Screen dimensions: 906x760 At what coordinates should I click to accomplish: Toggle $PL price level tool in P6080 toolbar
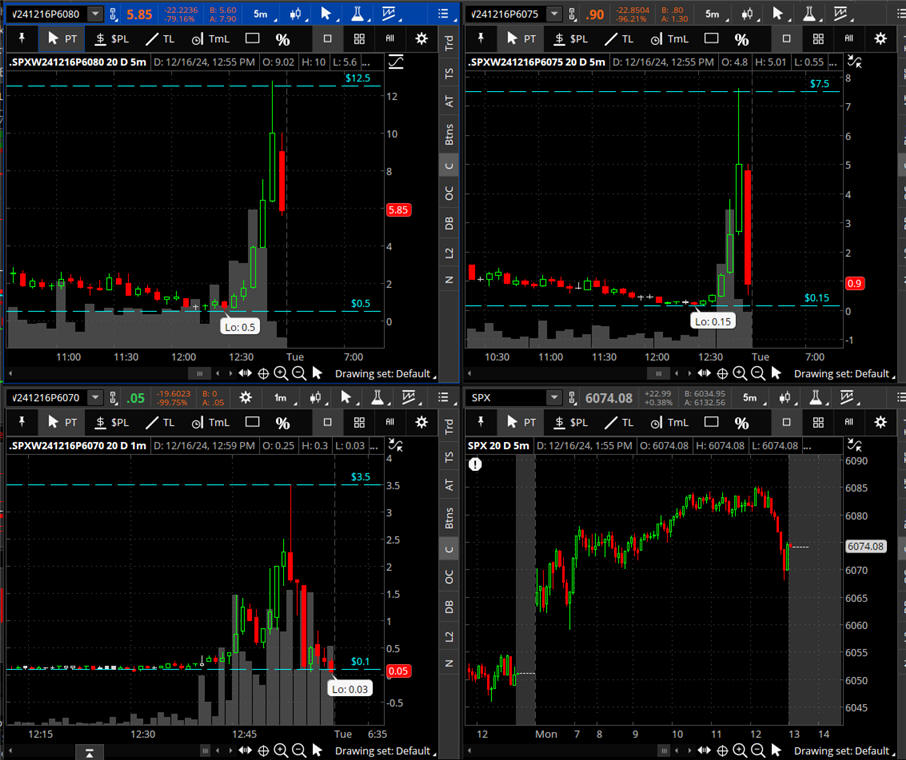click(x=112, y=39)
